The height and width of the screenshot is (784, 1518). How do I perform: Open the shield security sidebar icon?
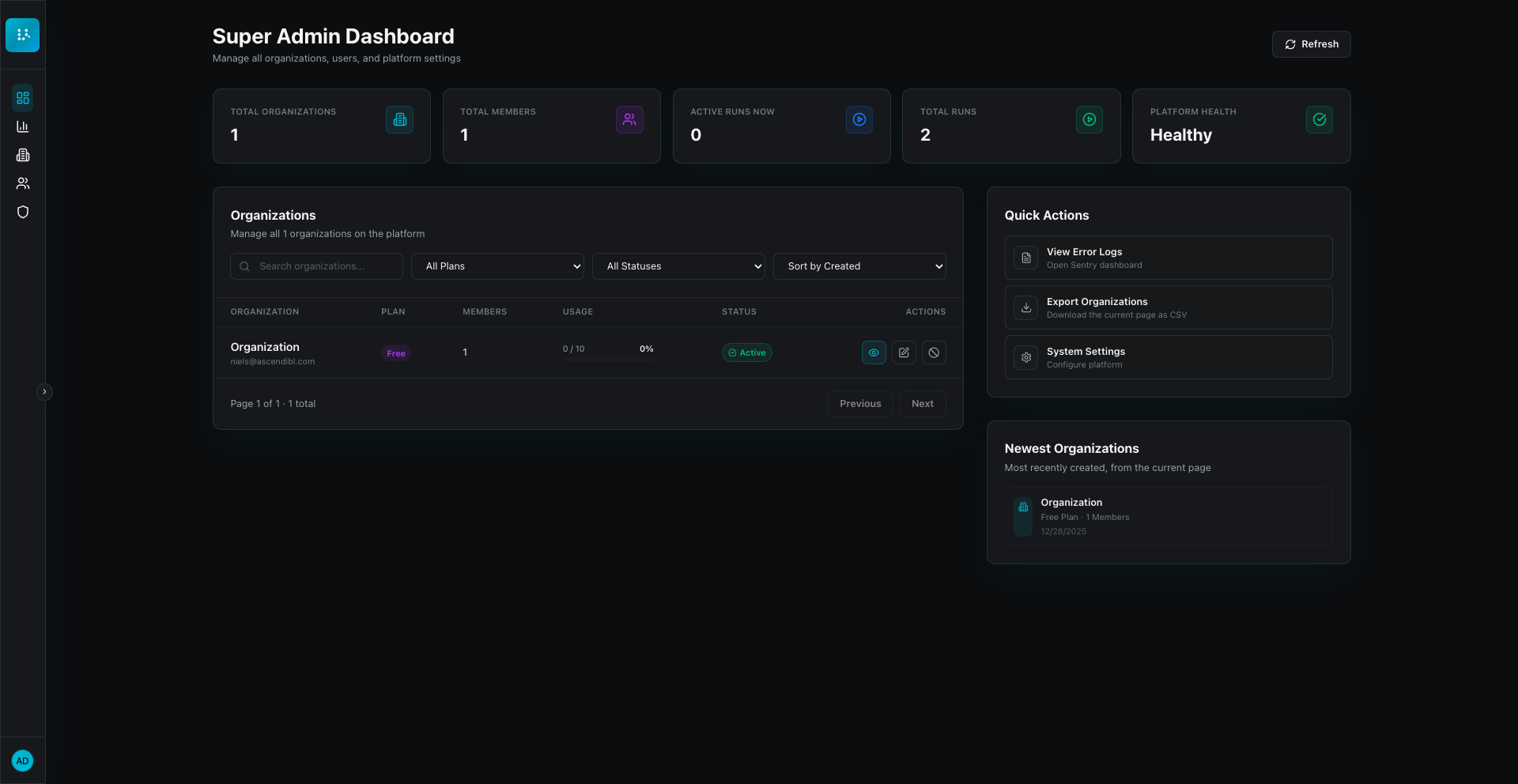[23, 212]
